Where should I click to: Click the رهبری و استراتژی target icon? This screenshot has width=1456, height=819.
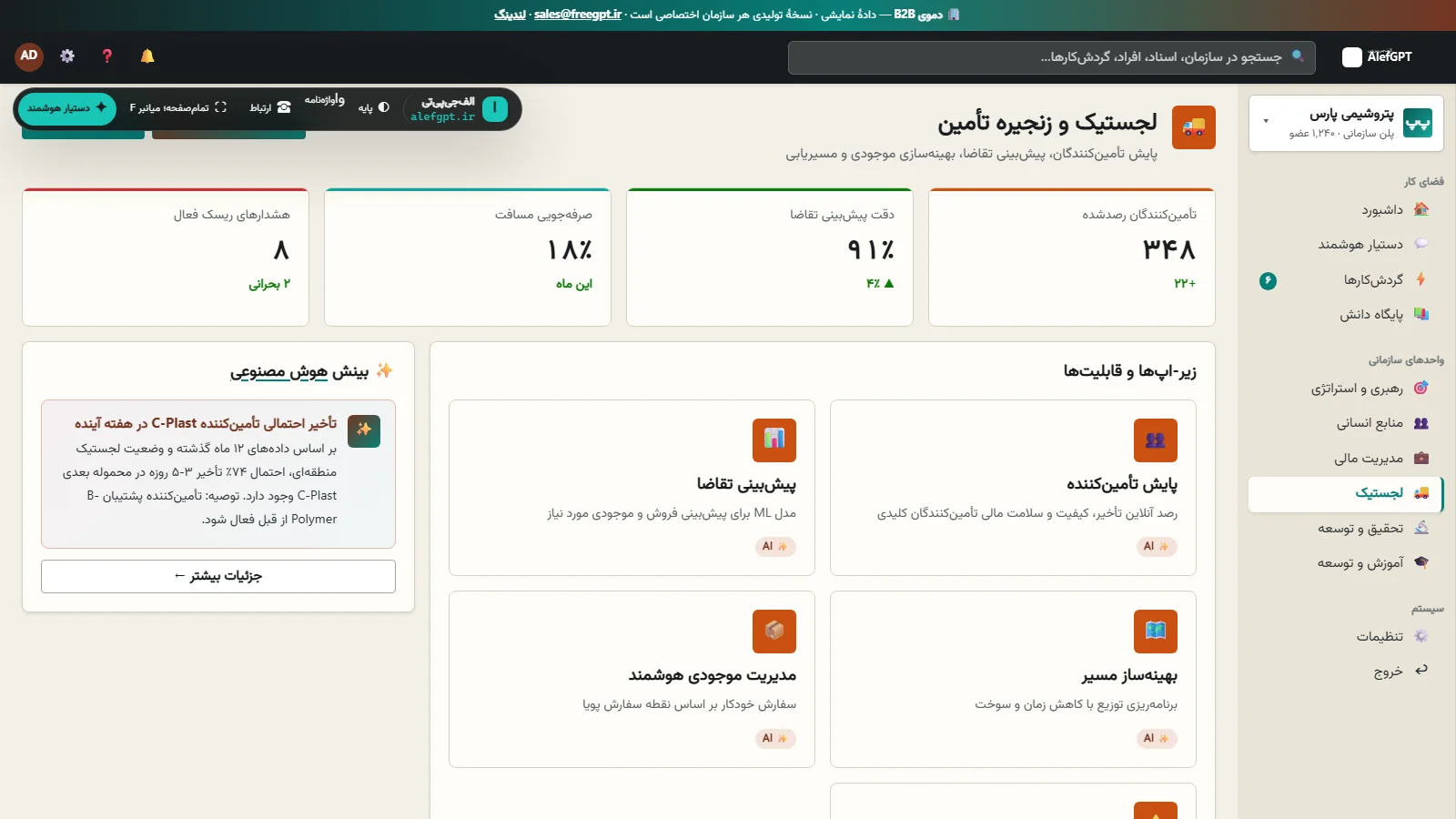click(1421, 388)
